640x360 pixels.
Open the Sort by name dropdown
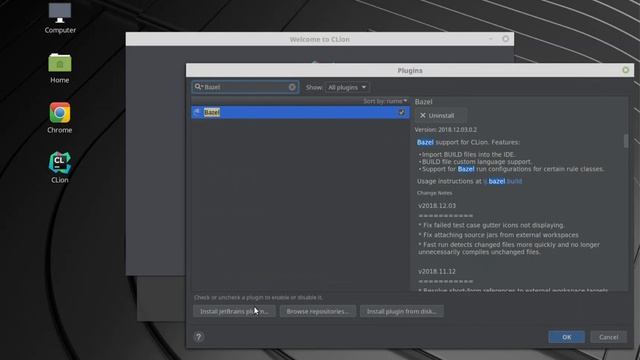click(385, 101)
